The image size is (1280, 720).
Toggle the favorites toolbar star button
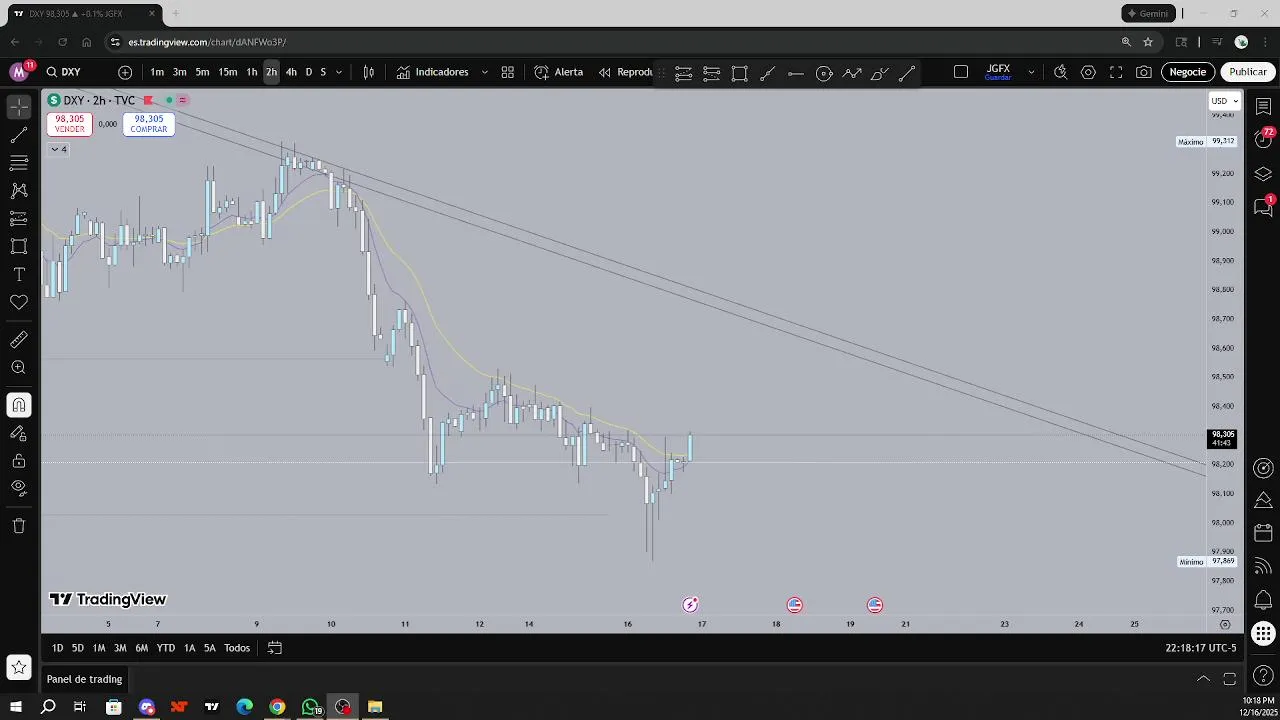[19, 666]
